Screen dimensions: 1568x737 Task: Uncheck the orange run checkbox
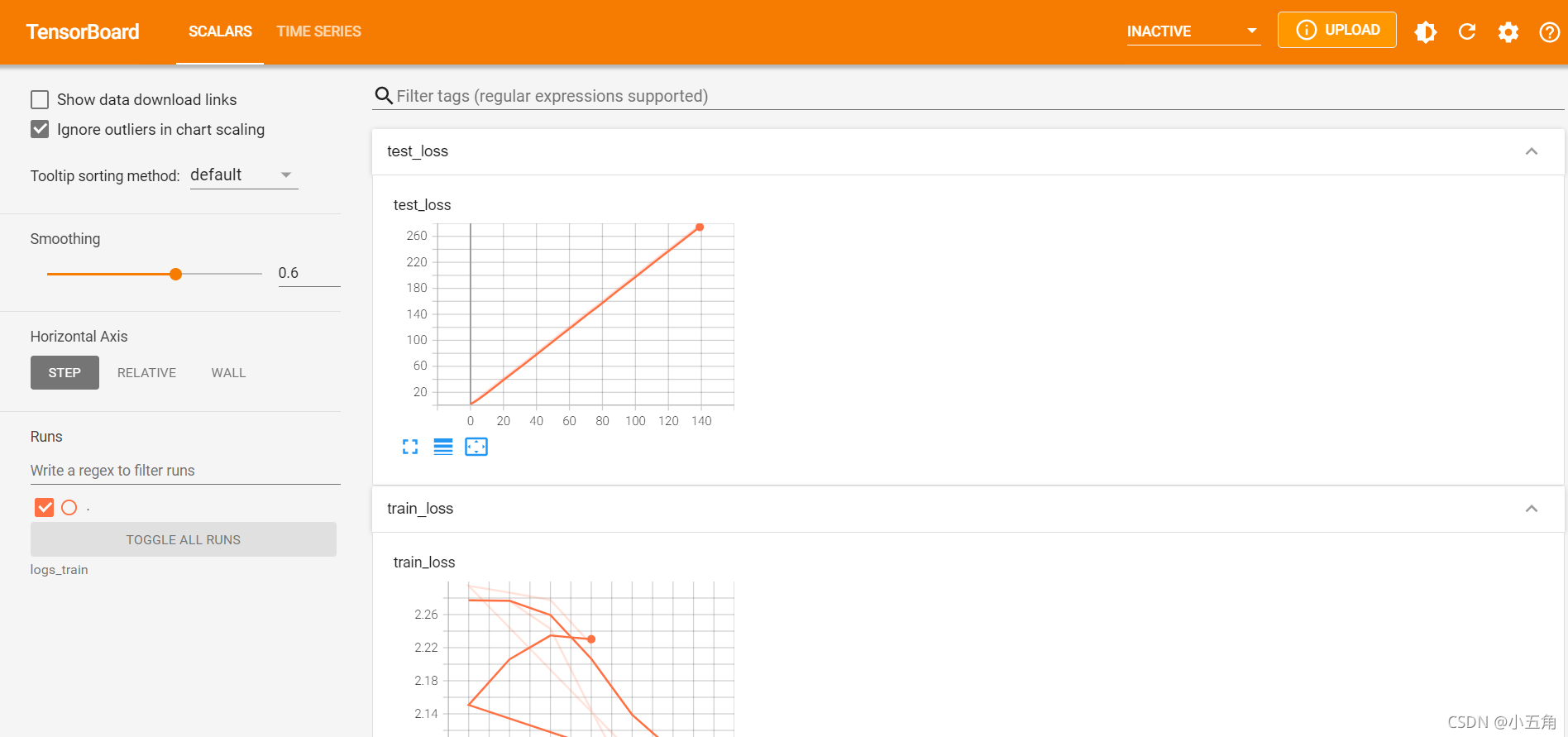point(45,507)
